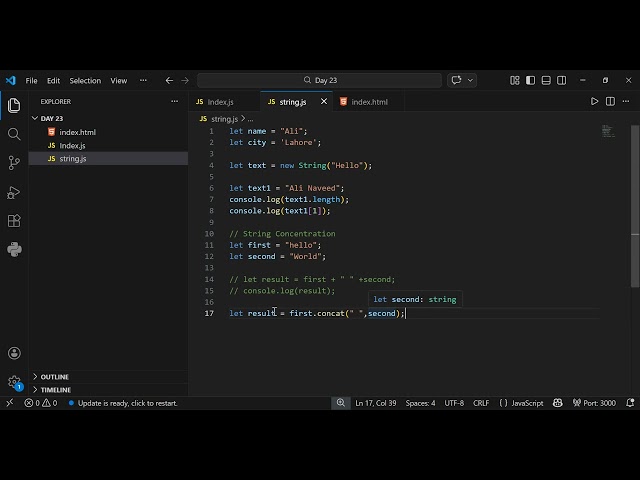Open the File menu
The width and height of the screenshot is (640, 480).
coord(31,80)
